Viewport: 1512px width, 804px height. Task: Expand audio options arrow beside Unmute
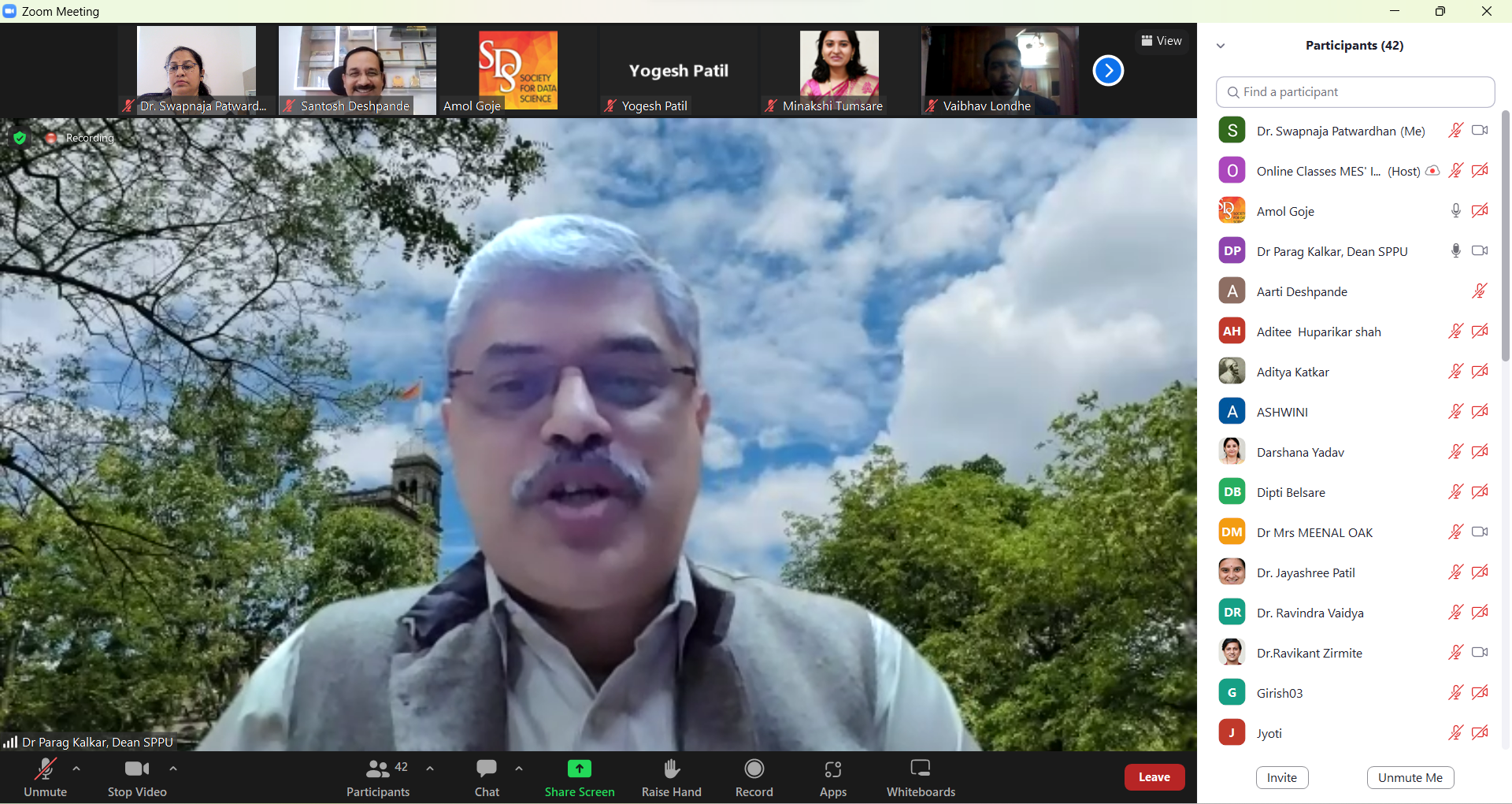(76, 769)
